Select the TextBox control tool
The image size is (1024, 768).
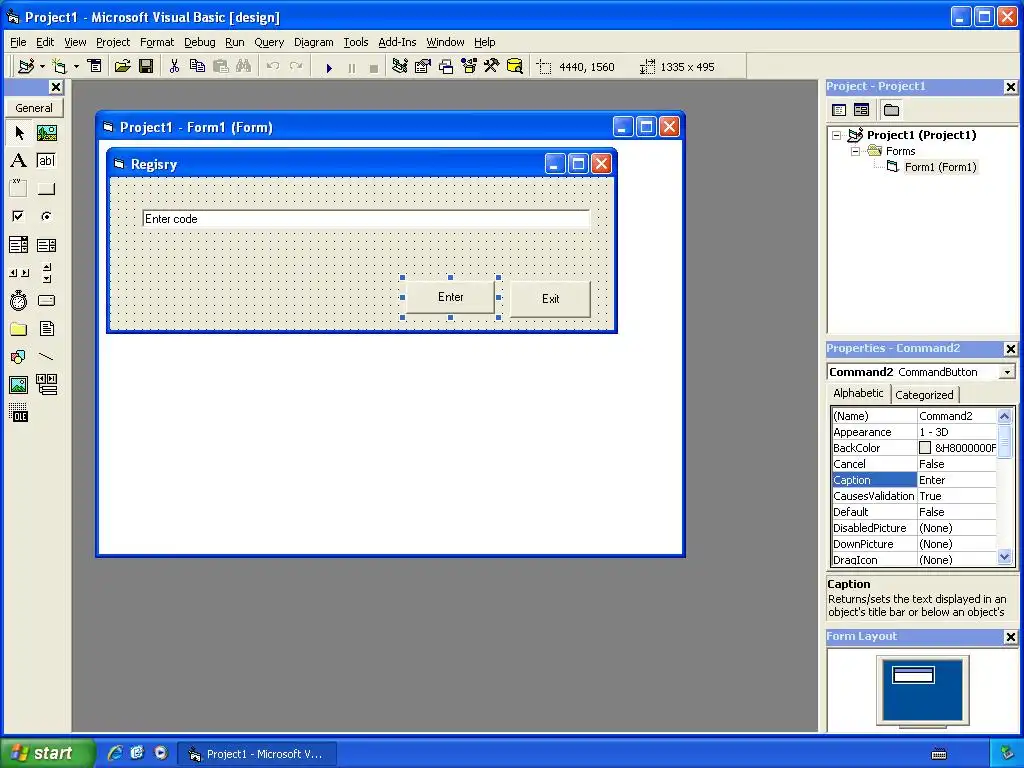46,161
